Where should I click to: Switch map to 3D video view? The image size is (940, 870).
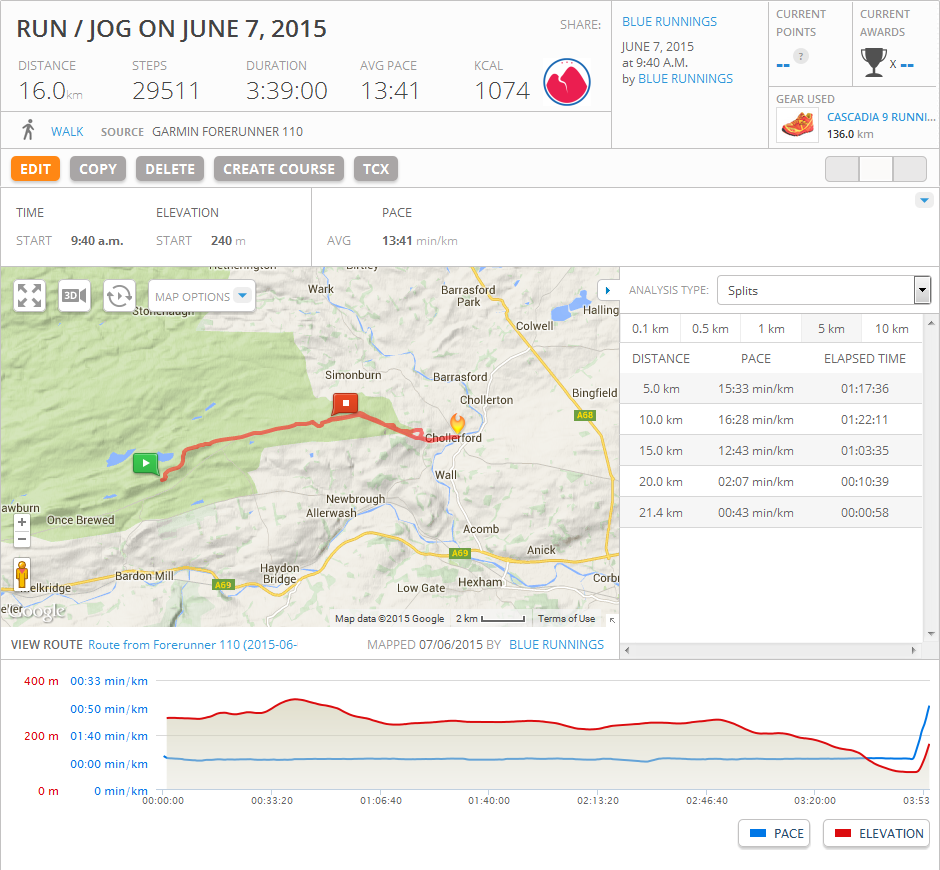point(74,296)
